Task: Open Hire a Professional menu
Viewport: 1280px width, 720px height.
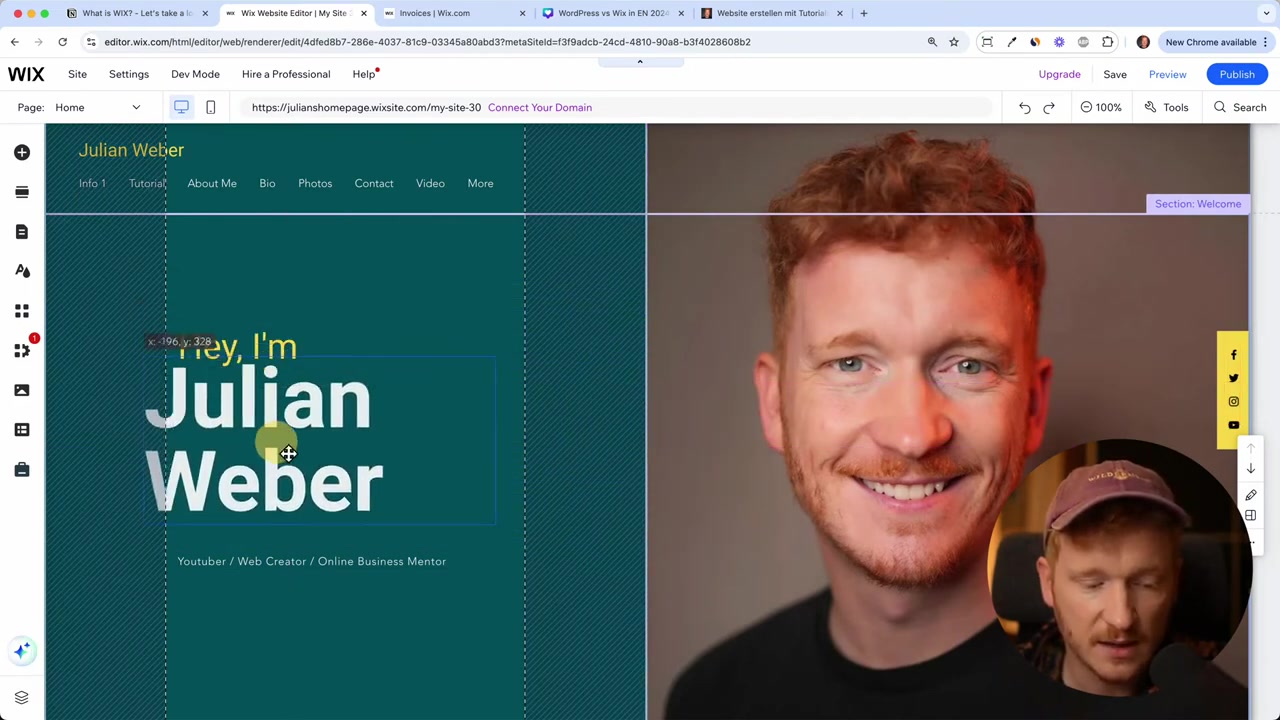Action: 286,74
